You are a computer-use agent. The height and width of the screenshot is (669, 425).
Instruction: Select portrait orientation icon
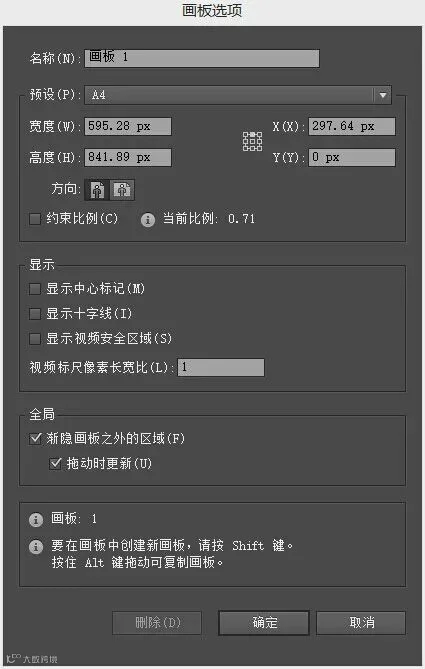97,190
